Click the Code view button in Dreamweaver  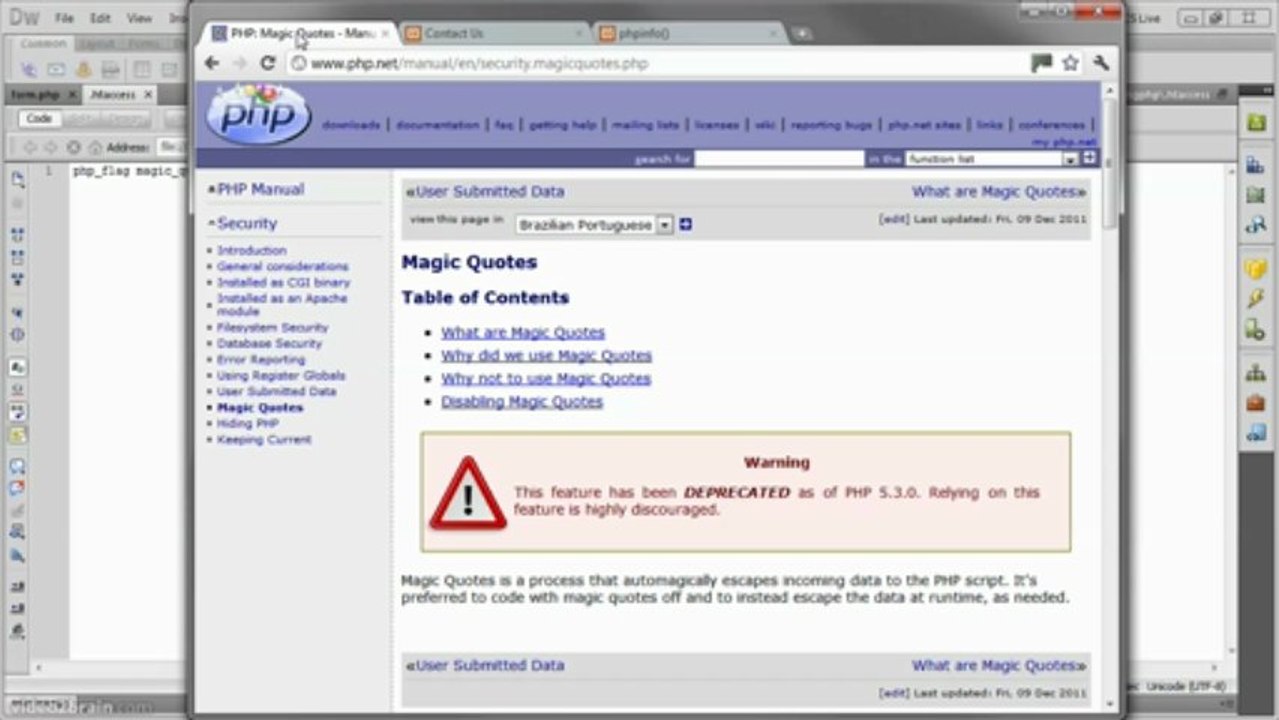click(x=39, y=119)
